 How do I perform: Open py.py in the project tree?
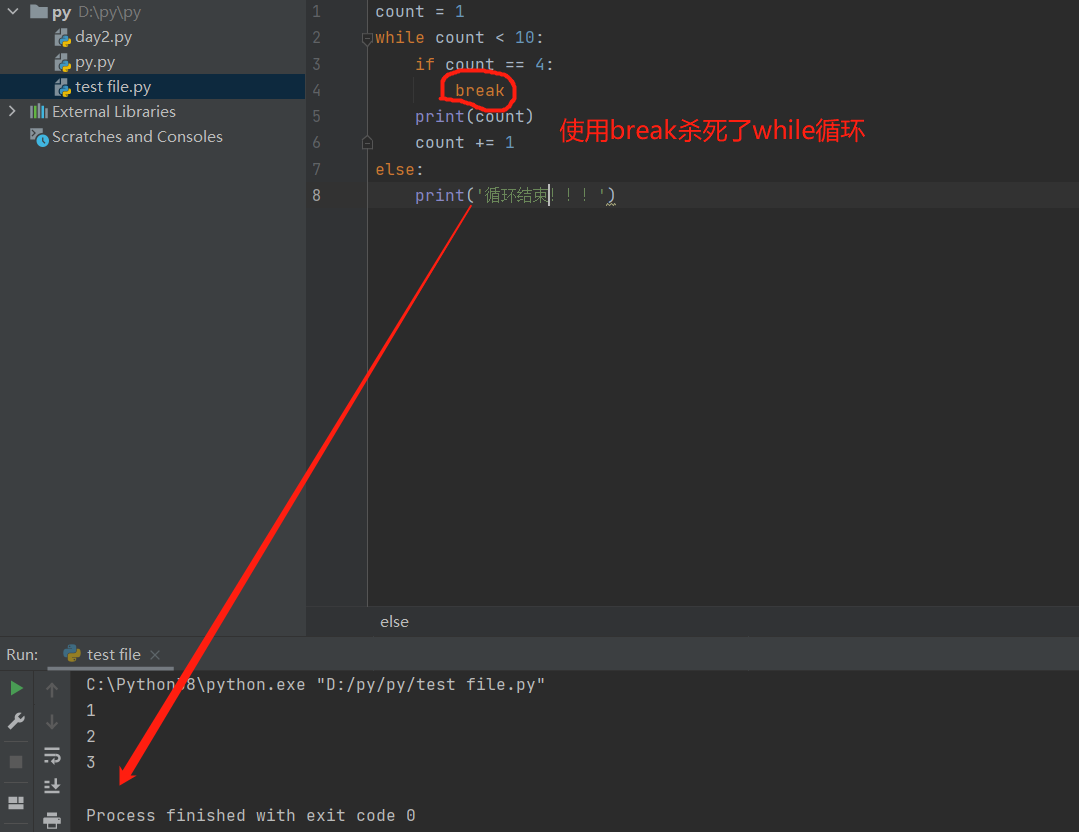click(x=95, y=62)
